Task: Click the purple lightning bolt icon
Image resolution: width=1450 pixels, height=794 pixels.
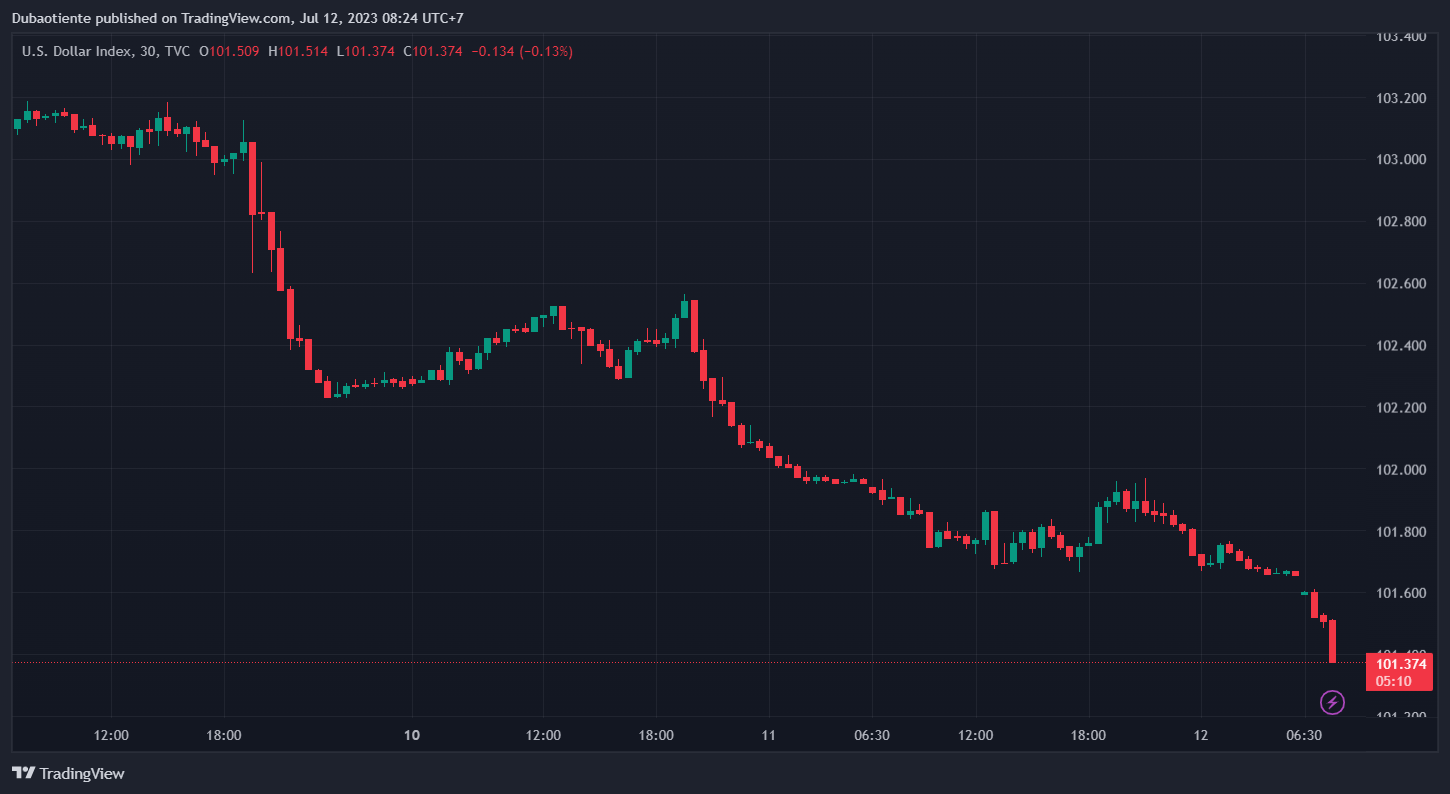Action: click(1332, 702)
